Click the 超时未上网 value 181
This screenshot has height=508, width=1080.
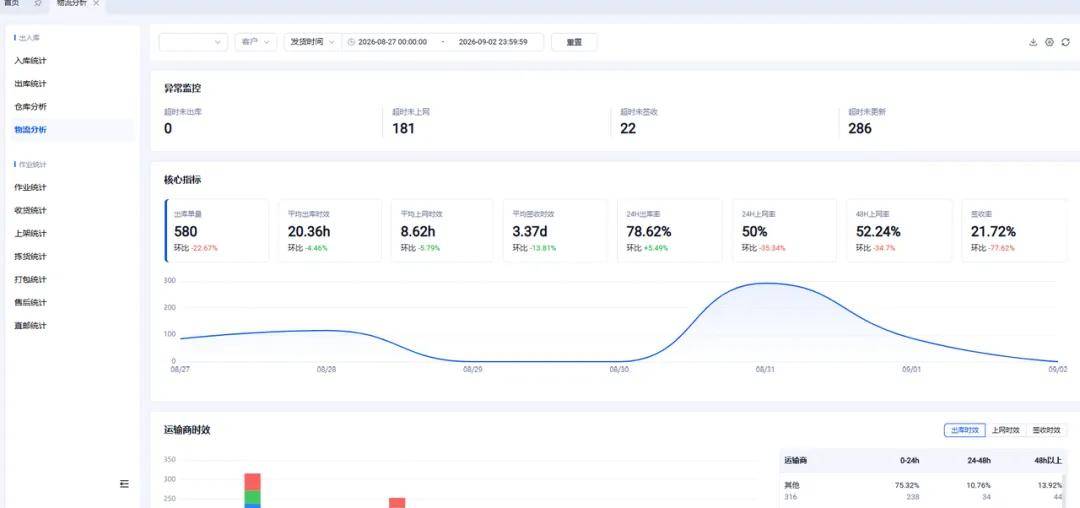click(404, 128)
